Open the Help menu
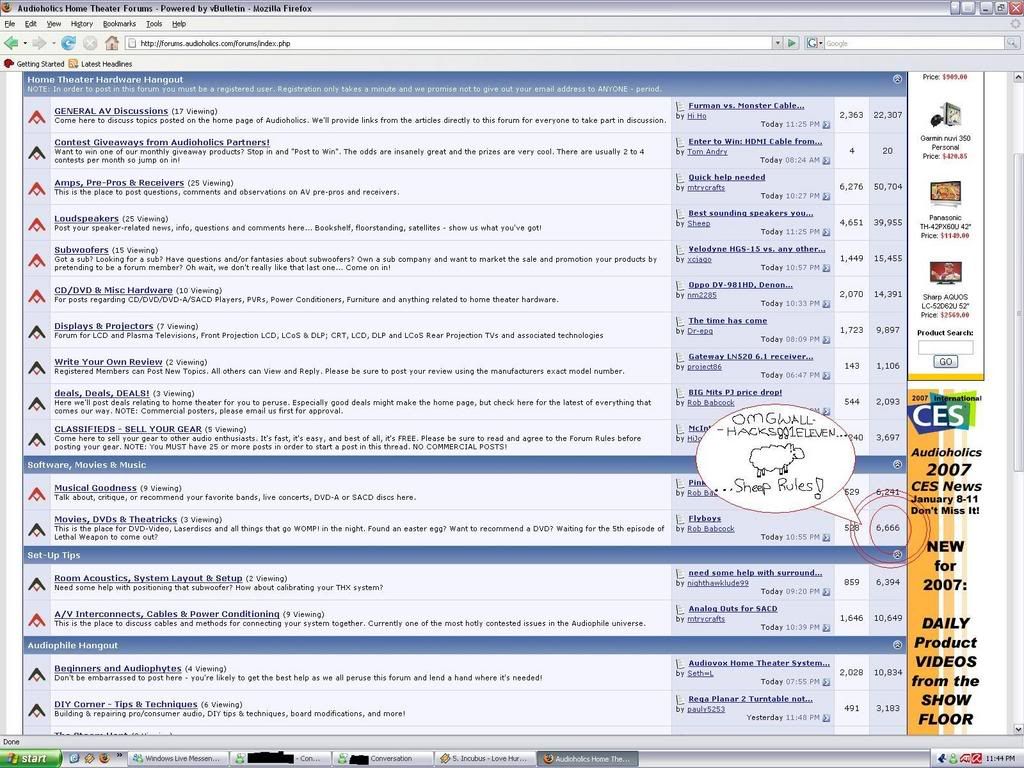Screen dimensions: 1024x768 click(x=179, y=24)
